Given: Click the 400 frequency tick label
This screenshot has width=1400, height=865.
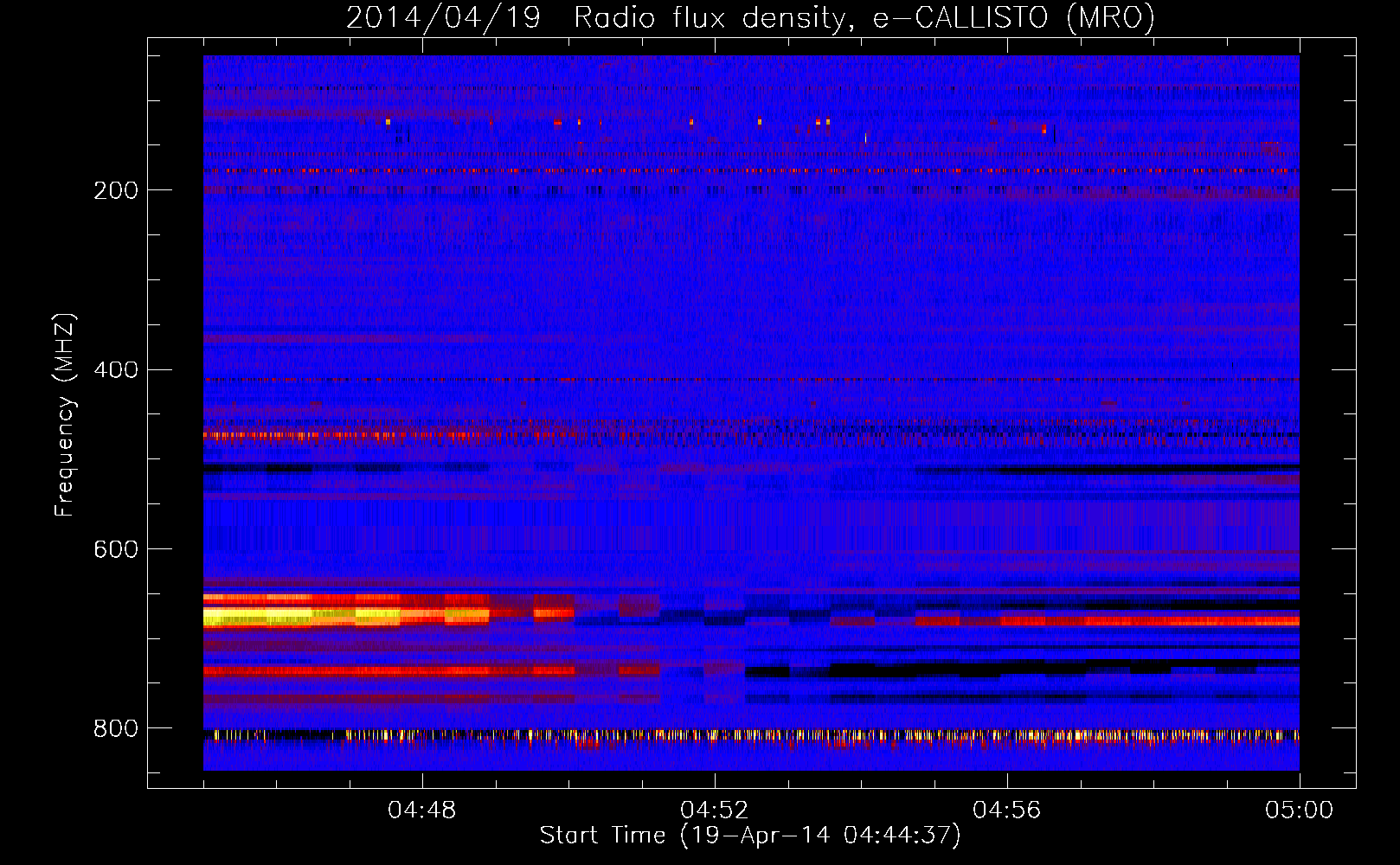Looking at the screenshot, I should click(116, 370).
